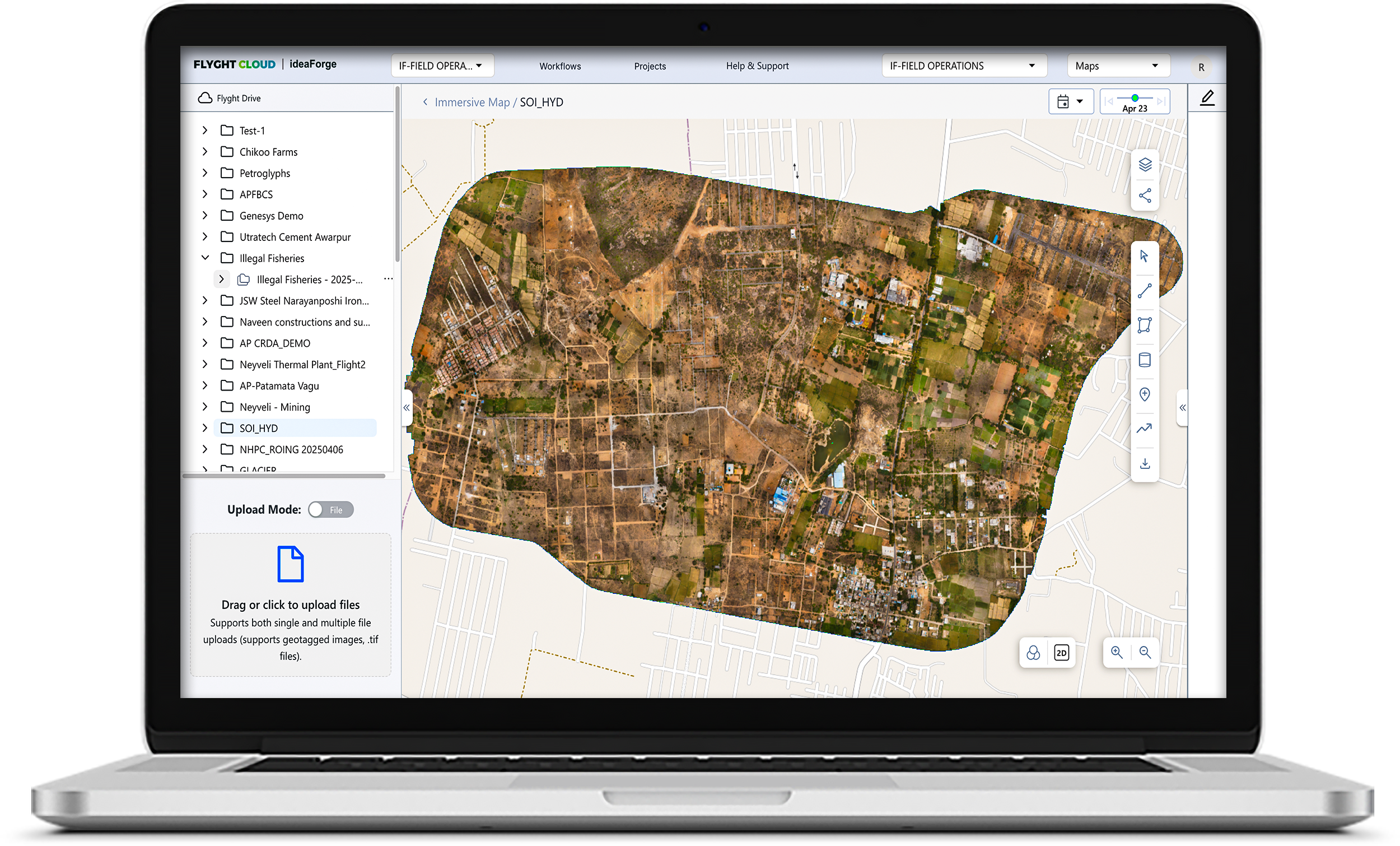
Task: Open the Projects menu
Action: click(650, 66)
